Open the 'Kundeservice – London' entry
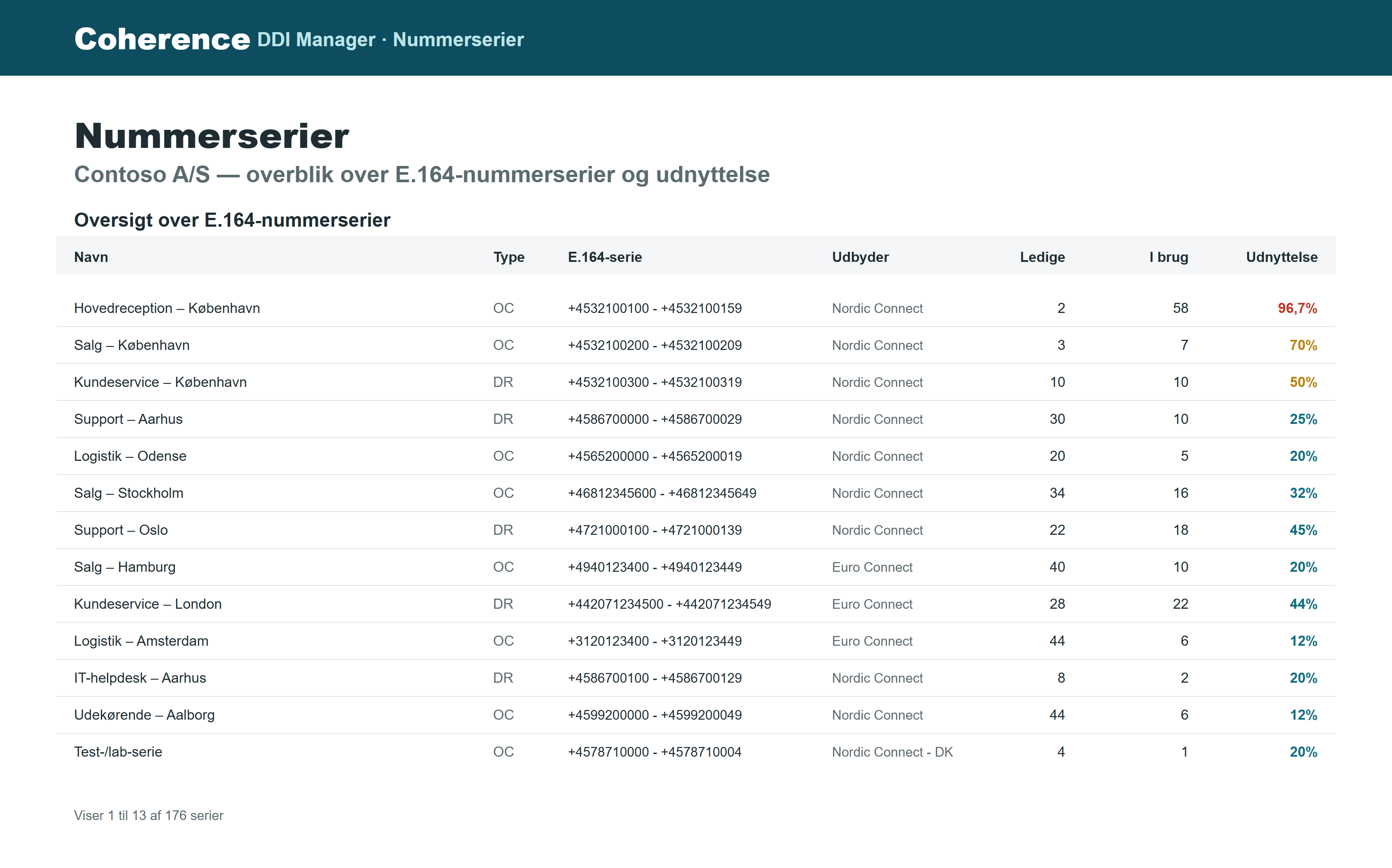Screen dimensions: 1392x868 [147, 603]
